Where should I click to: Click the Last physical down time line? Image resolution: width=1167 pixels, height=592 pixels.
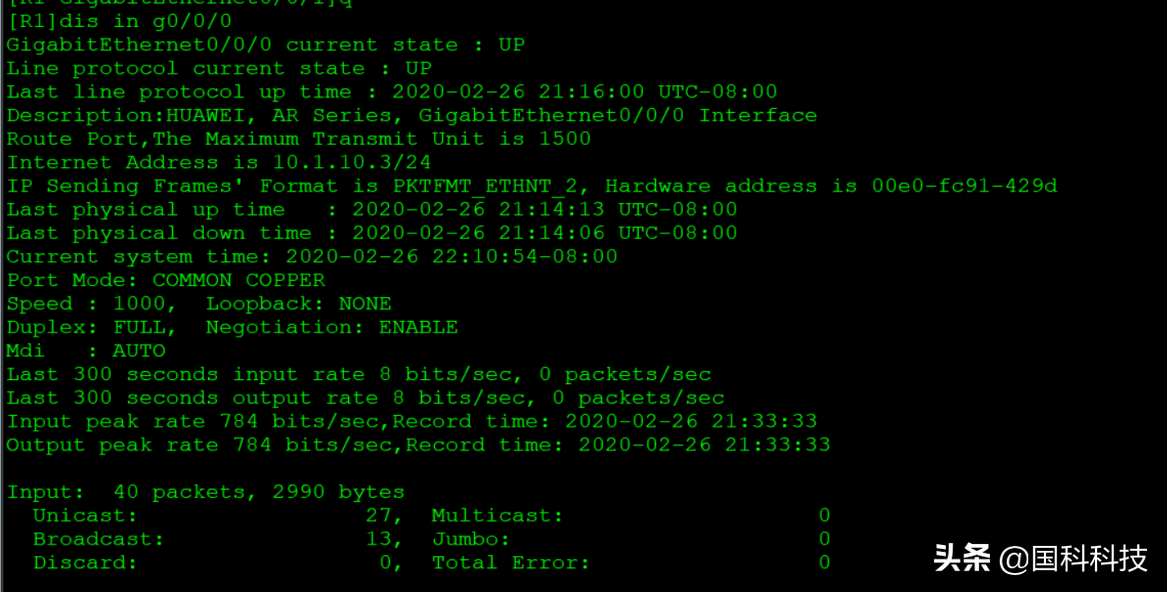point(371,233)
